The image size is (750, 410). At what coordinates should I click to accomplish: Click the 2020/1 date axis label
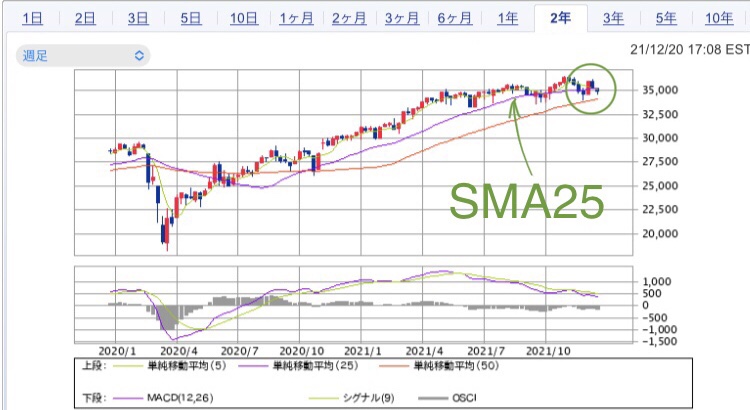117,351
